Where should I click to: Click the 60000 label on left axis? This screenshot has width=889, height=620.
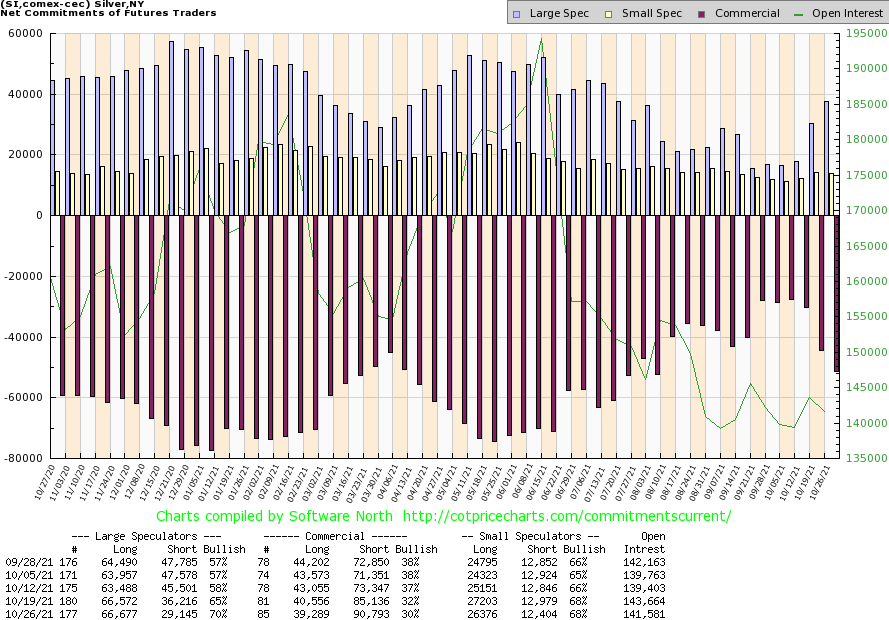24,33
